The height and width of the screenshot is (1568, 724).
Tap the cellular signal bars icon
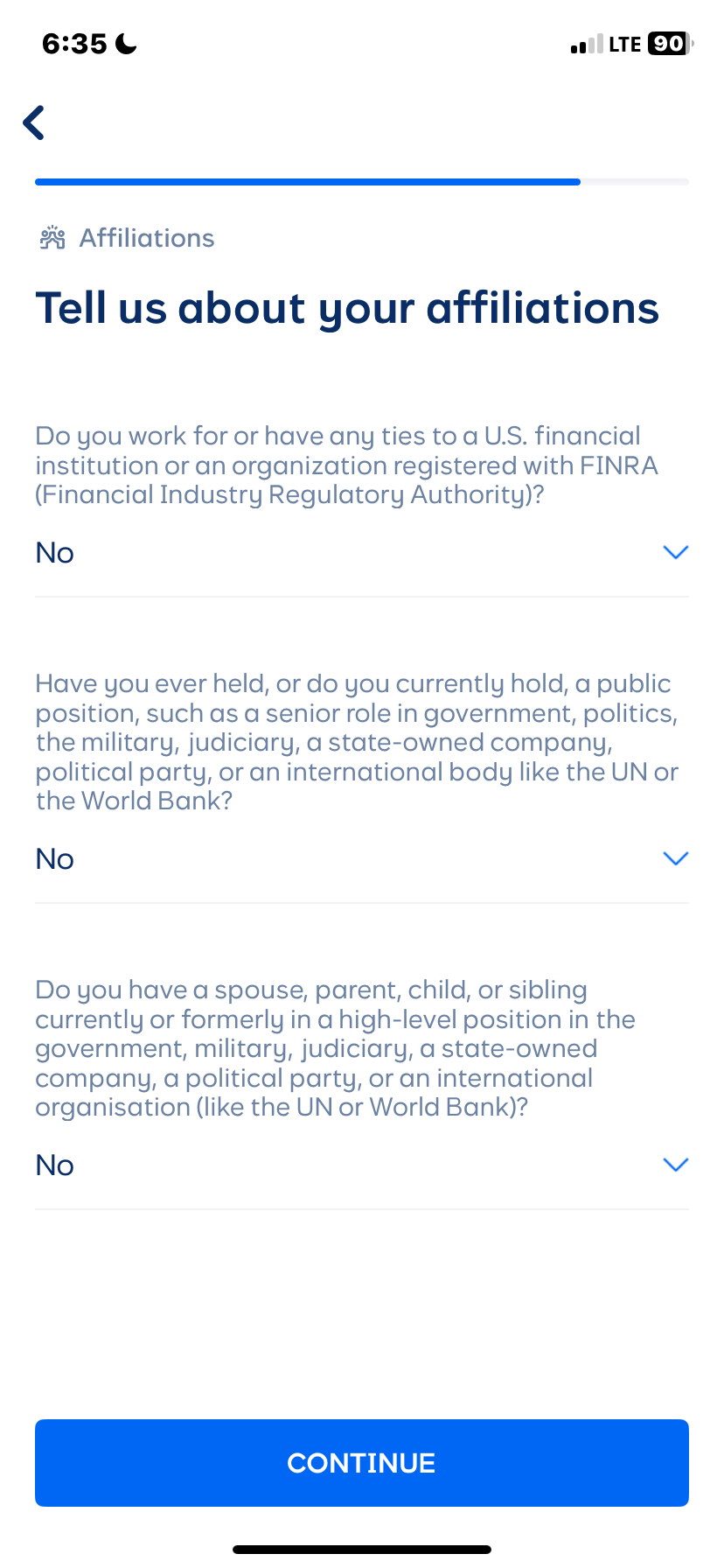click(586, 45)
